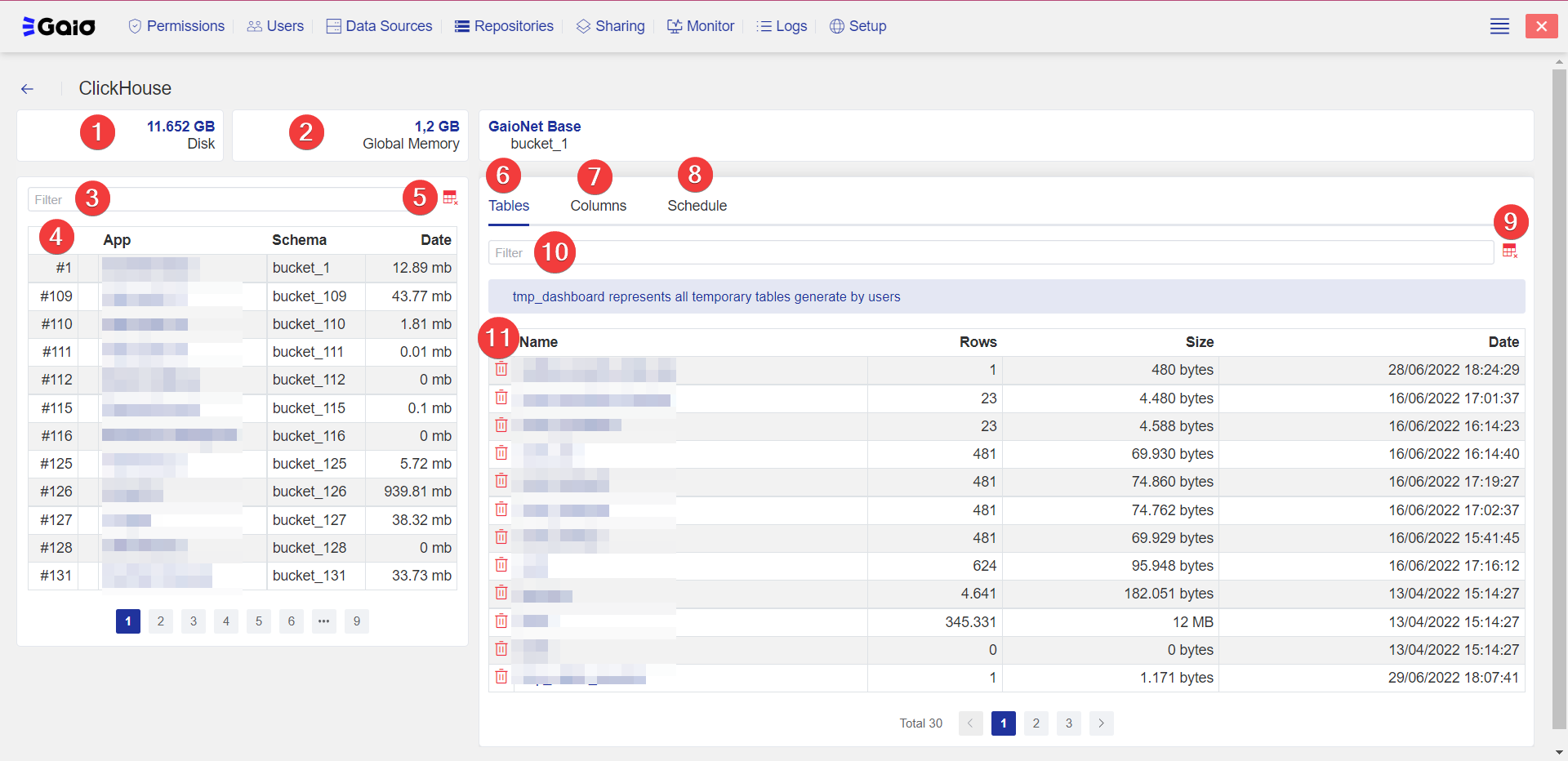Screen dimensions: 1568x761
Task: Select the bucket_125 row
Action: (x=243, y=464)
